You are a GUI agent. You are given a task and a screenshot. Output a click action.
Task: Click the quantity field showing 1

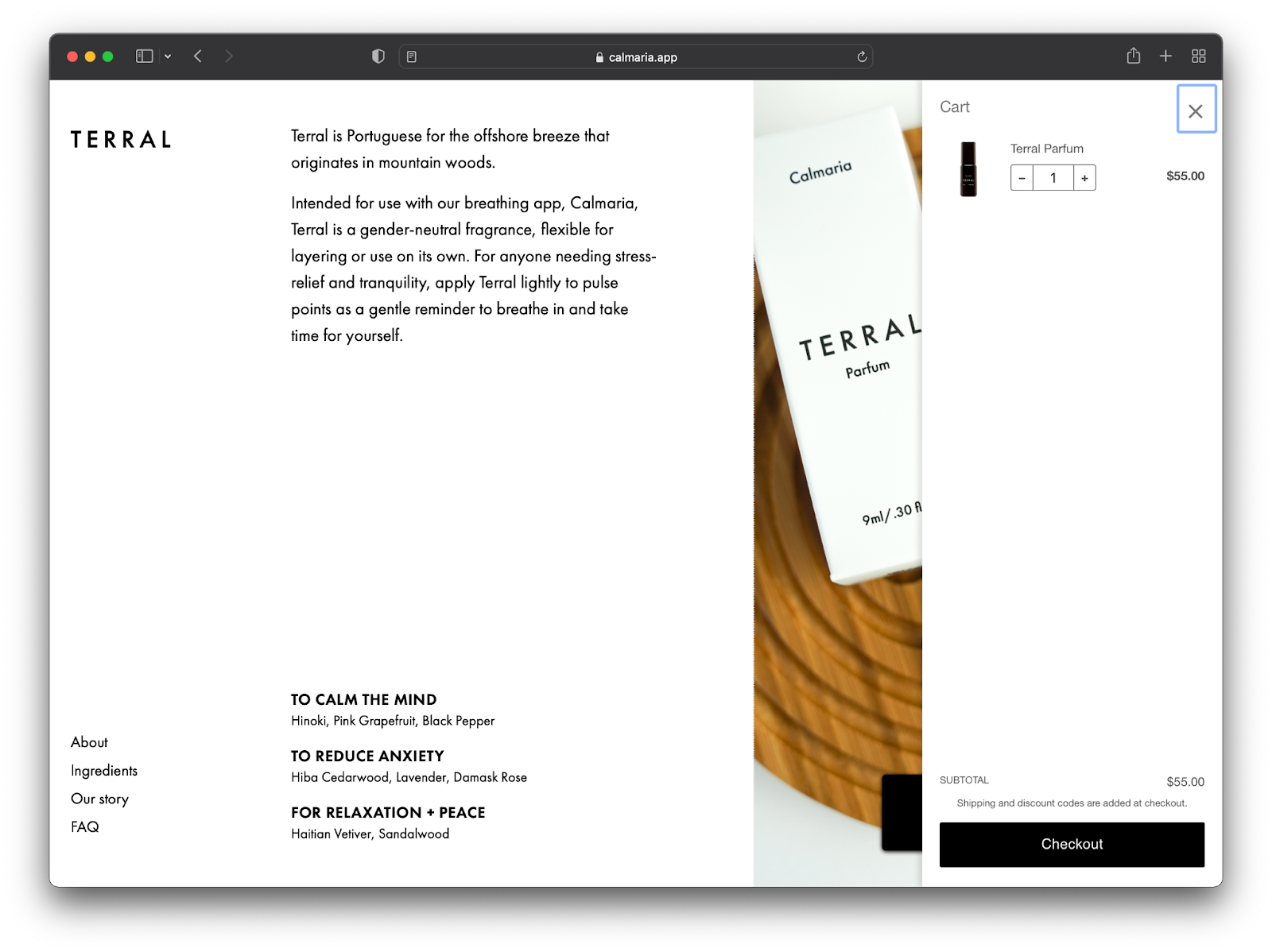[1053, 178]
